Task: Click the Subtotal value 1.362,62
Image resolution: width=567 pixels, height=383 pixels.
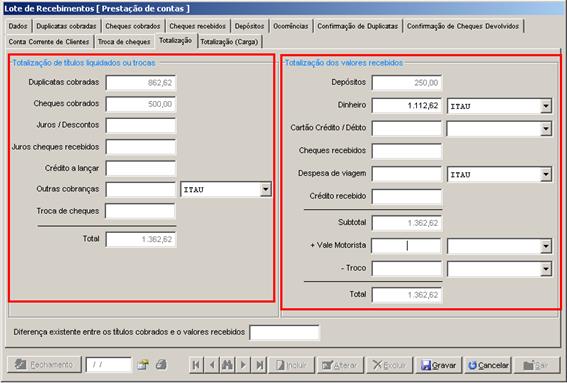Action: click(x=406, y=223)
